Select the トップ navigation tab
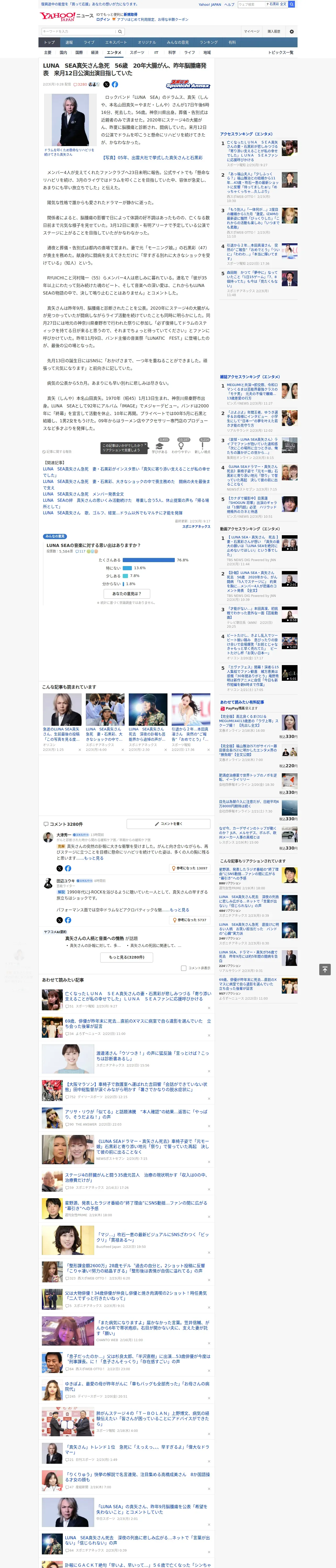This screenshot has height=1568, width=336. point(49,43)
